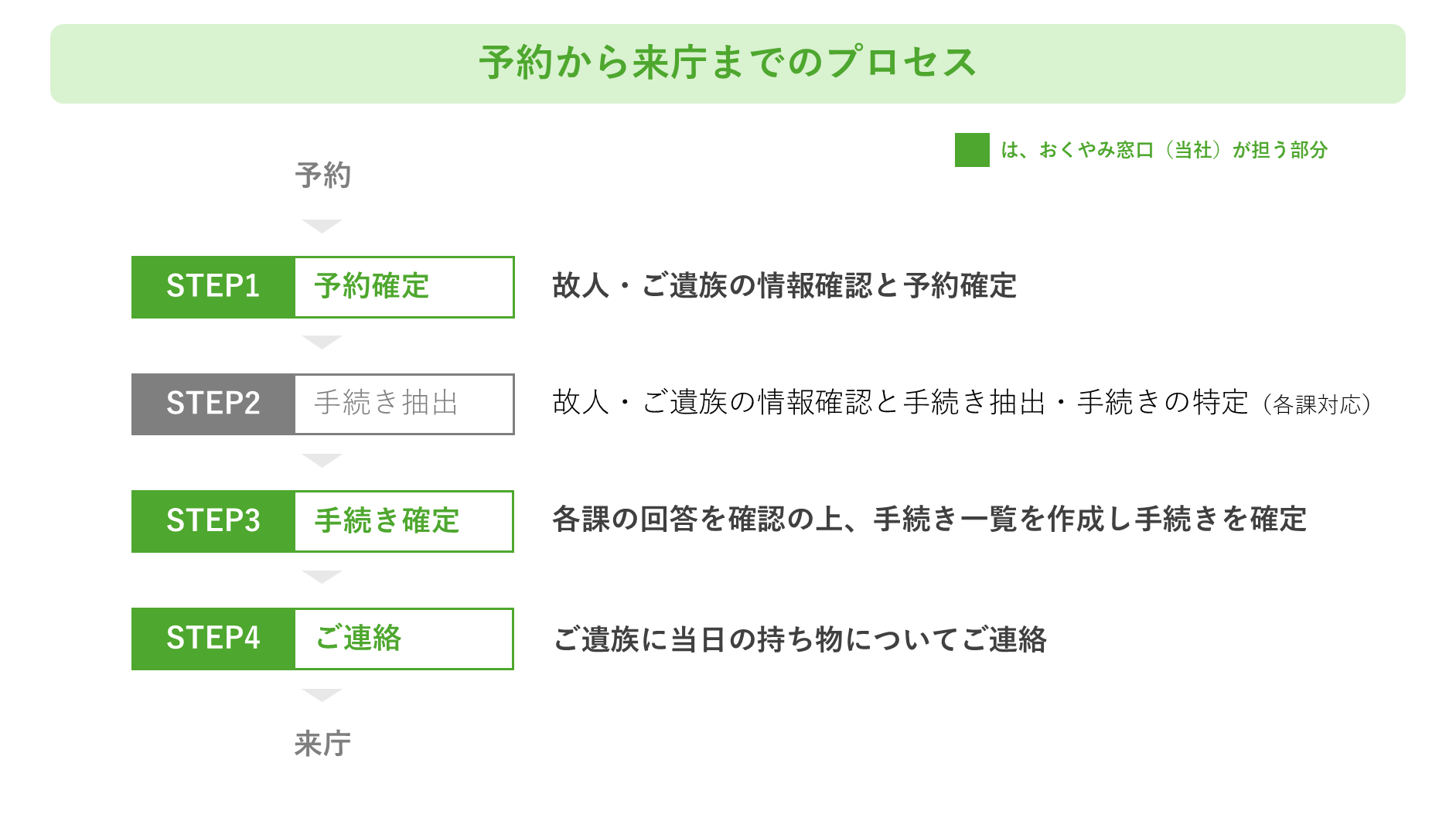The width and height of the screenshot is (1456, 828).
Task: Select the green STEP4 label
Action: point(213,639)
